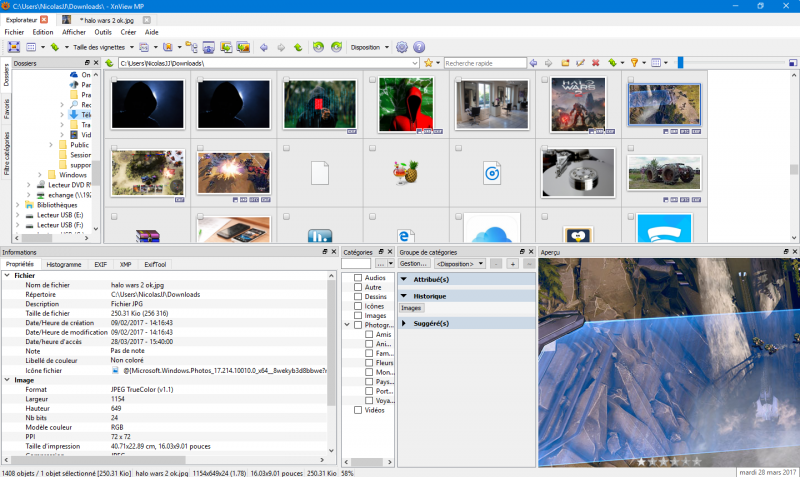Rotate image counter-clockwise
Viewport: 800px width, 477px height.
(x=318, y=47)
